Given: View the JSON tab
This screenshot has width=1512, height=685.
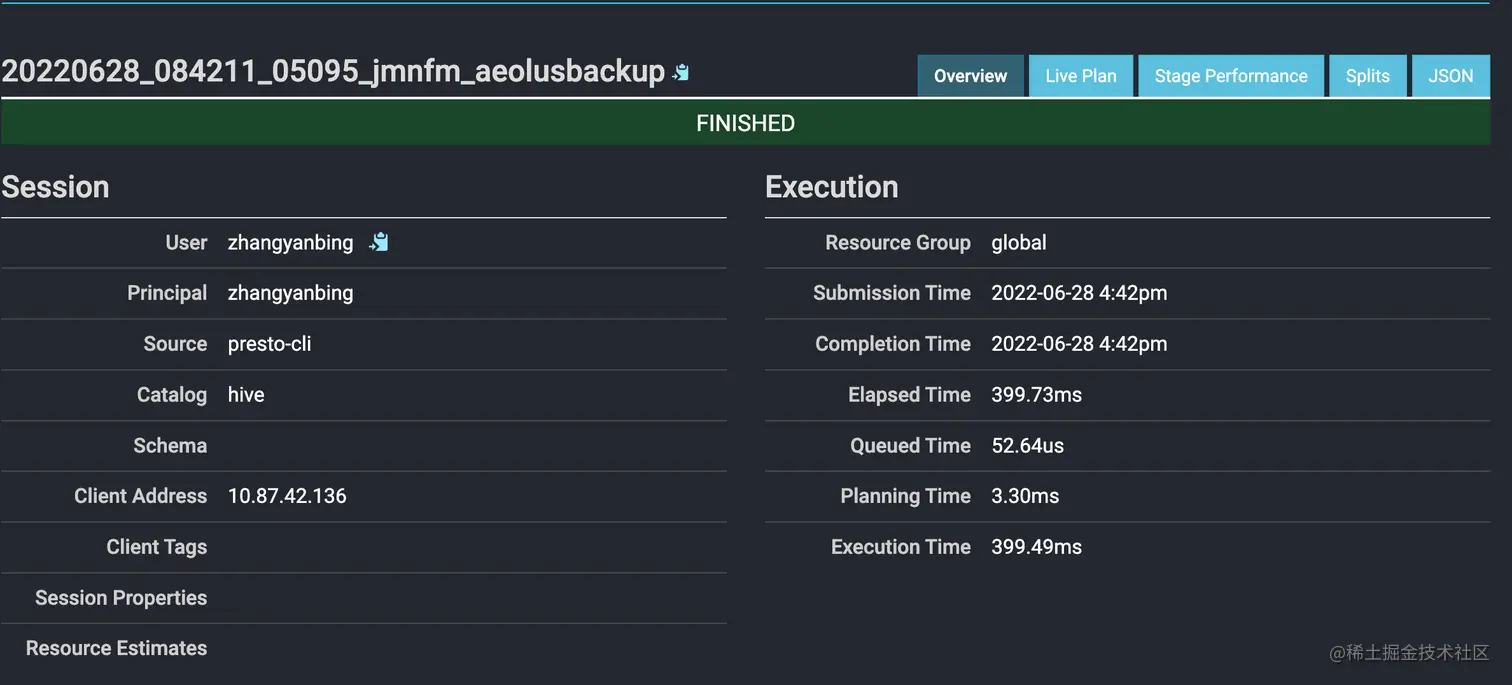Looking at the screenshot, I should 1450,76.
